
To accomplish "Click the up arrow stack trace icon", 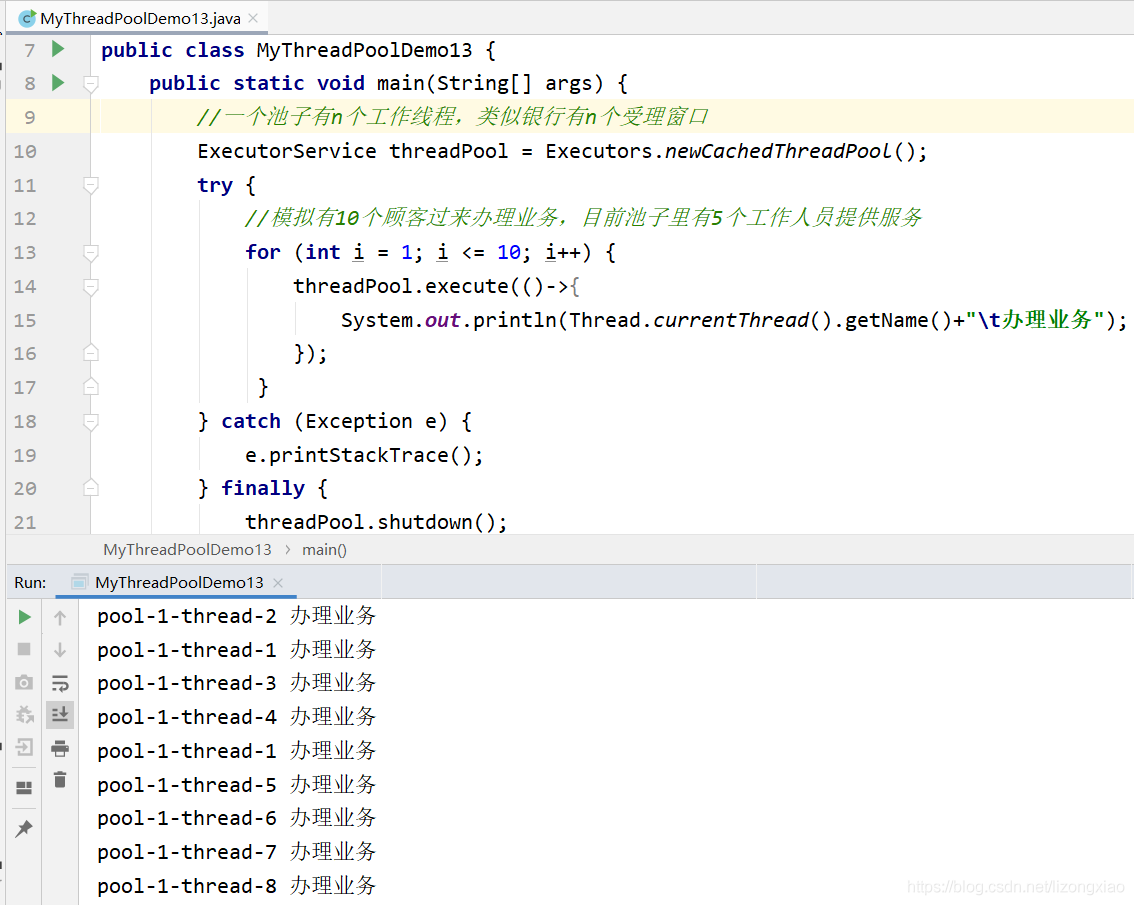I will [60, 618].
